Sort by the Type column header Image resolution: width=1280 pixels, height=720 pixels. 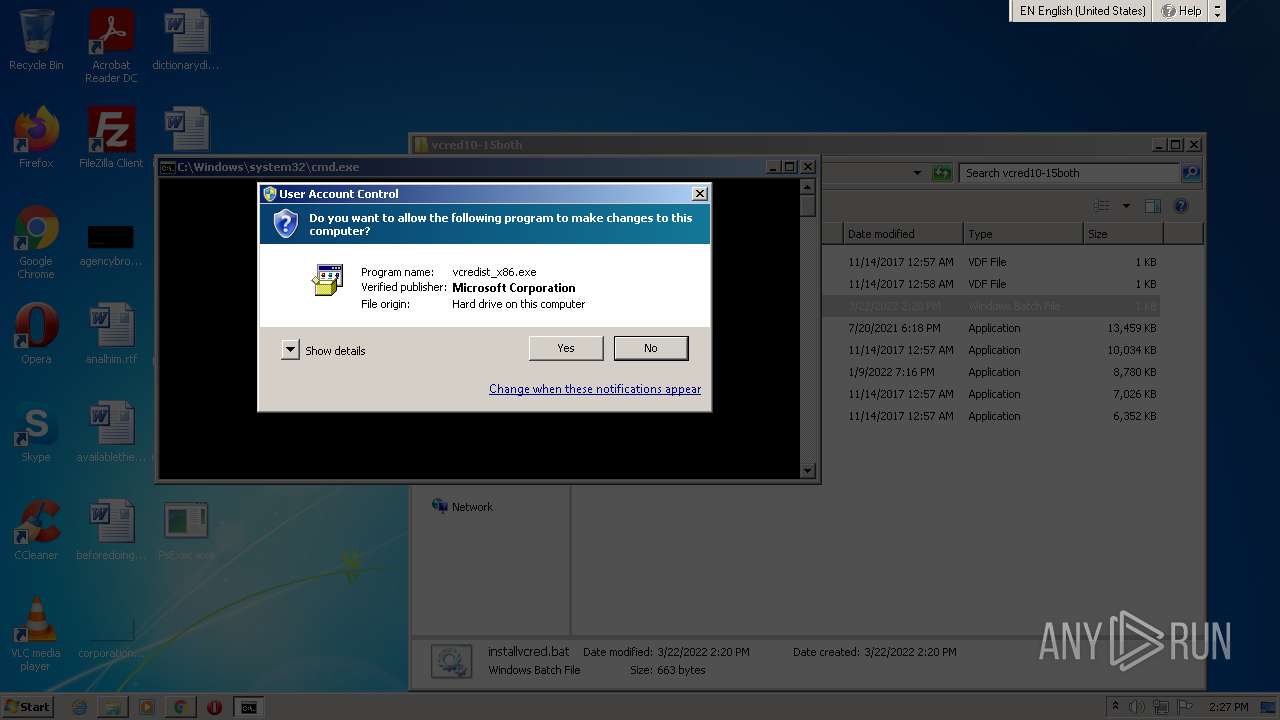(1023, 234)
